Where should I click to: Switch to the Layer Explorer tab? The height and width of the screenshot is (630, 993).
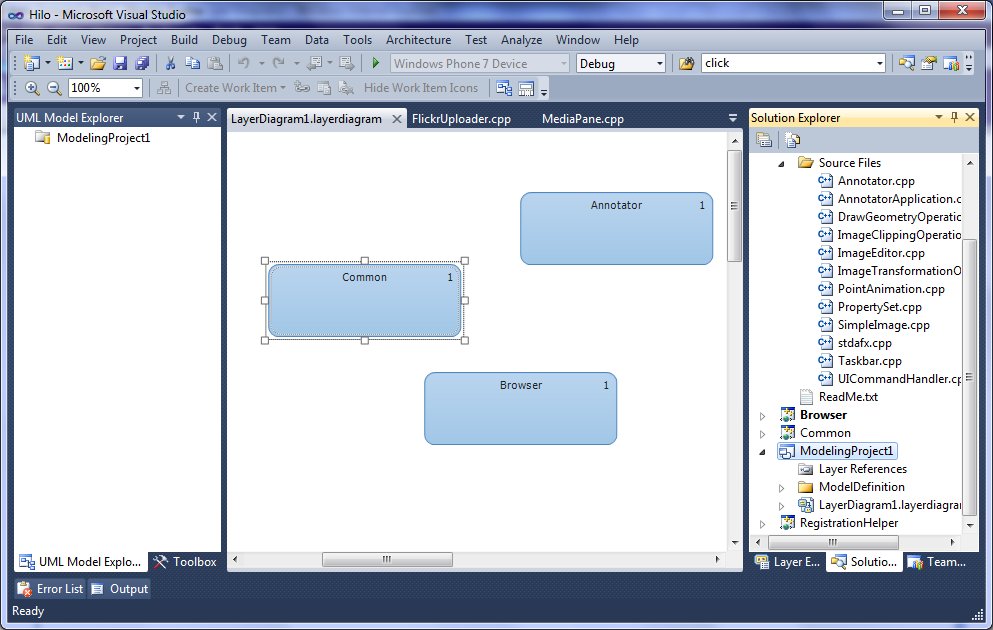tap(788, 562)
